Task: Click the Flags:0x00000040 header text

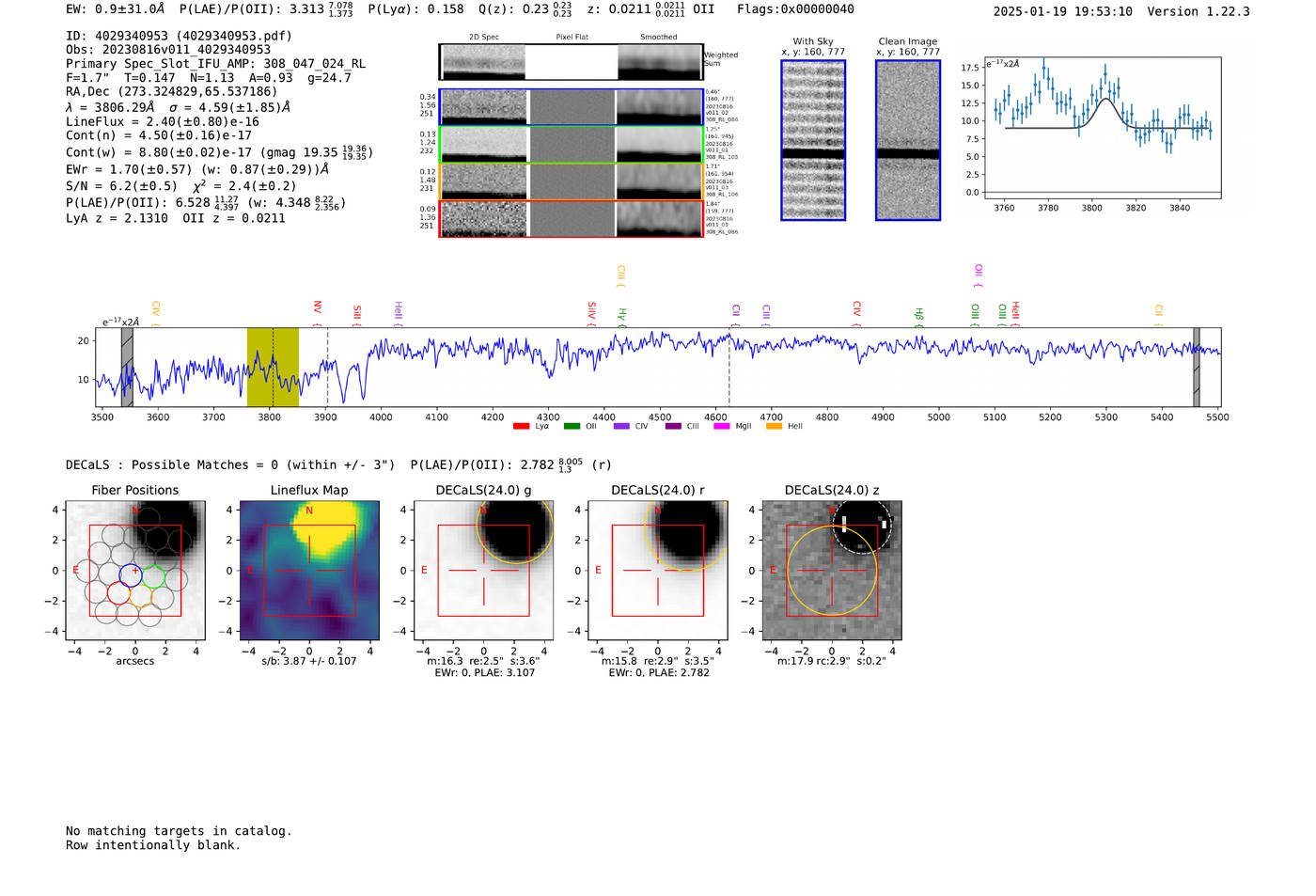Action: (795, 9)
